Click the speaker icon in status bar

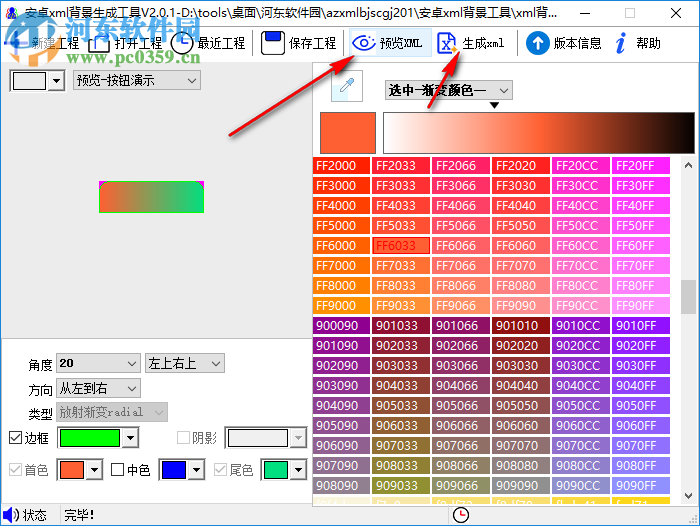[11, 515]
